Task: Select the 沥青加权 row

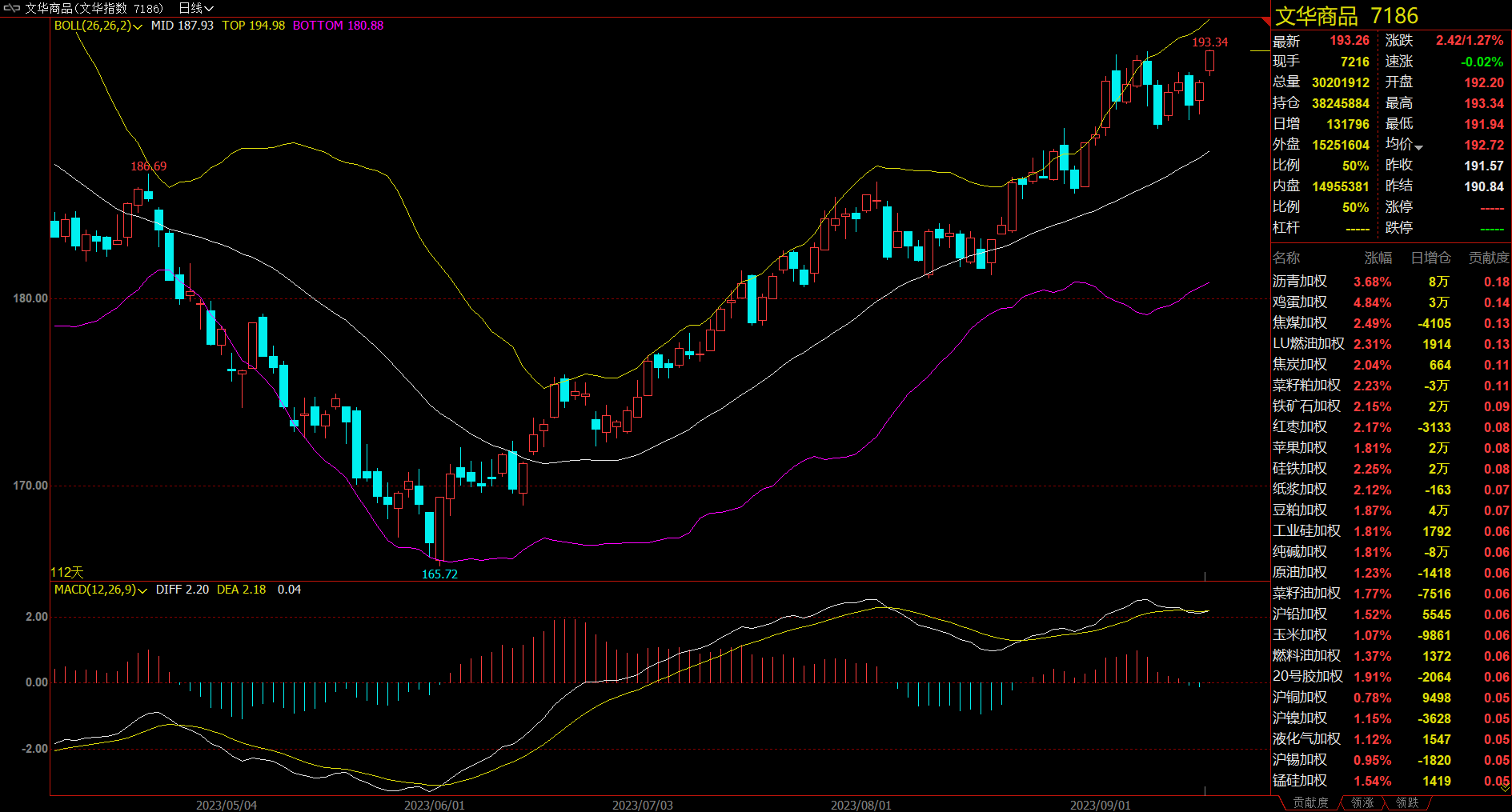Action: click(1391, 282)
